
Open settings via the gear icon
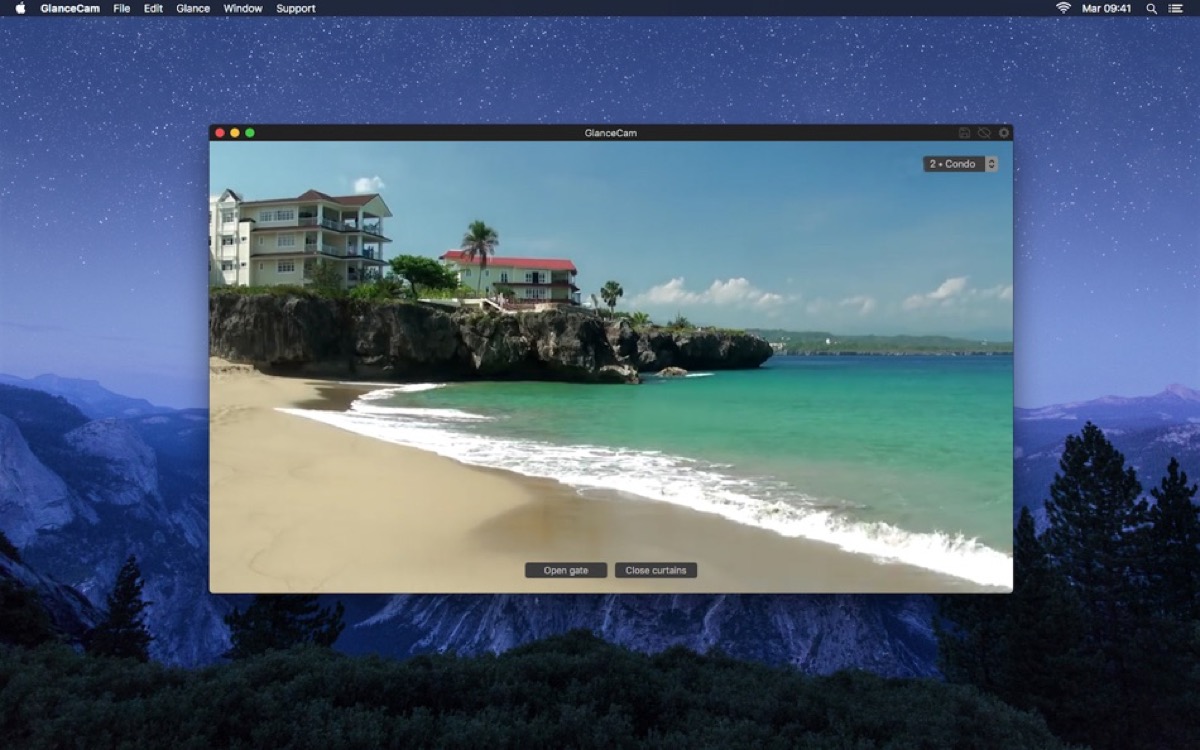pyautogui.click(x=1004, y=133)
